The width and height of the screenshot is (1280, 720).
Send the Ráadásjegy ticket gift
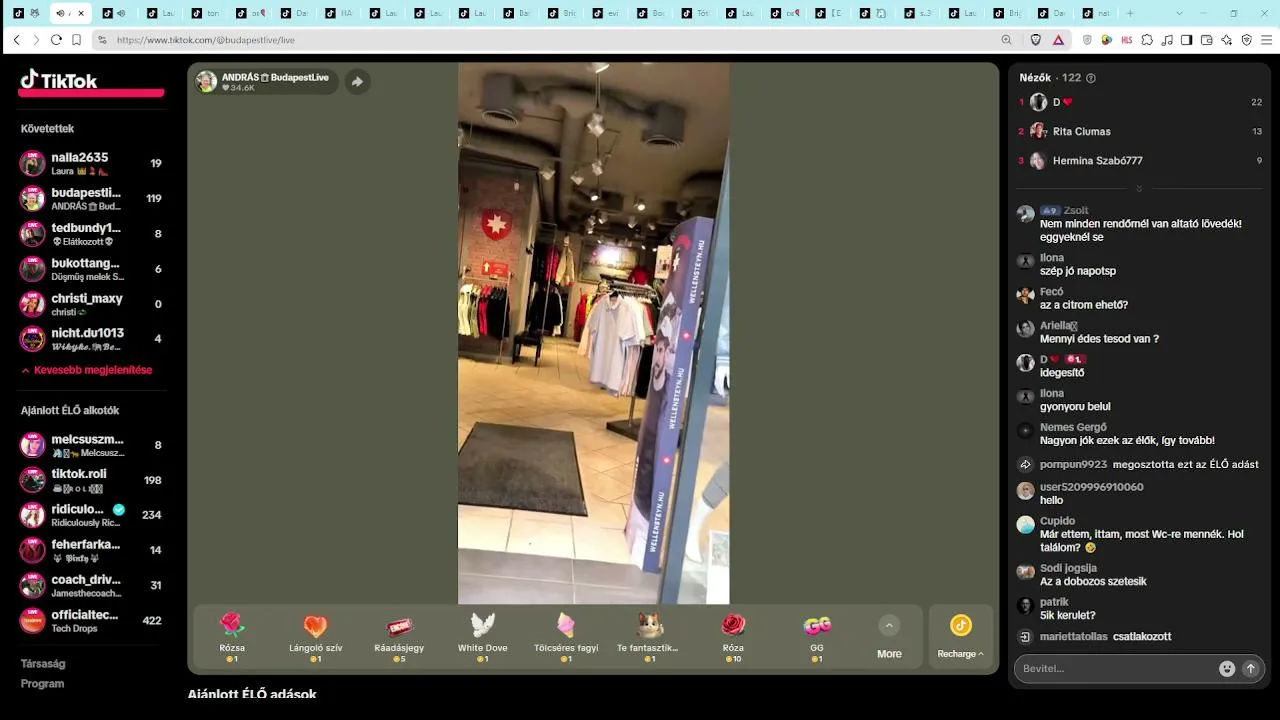pyautogui.click(x=399, y=637)
